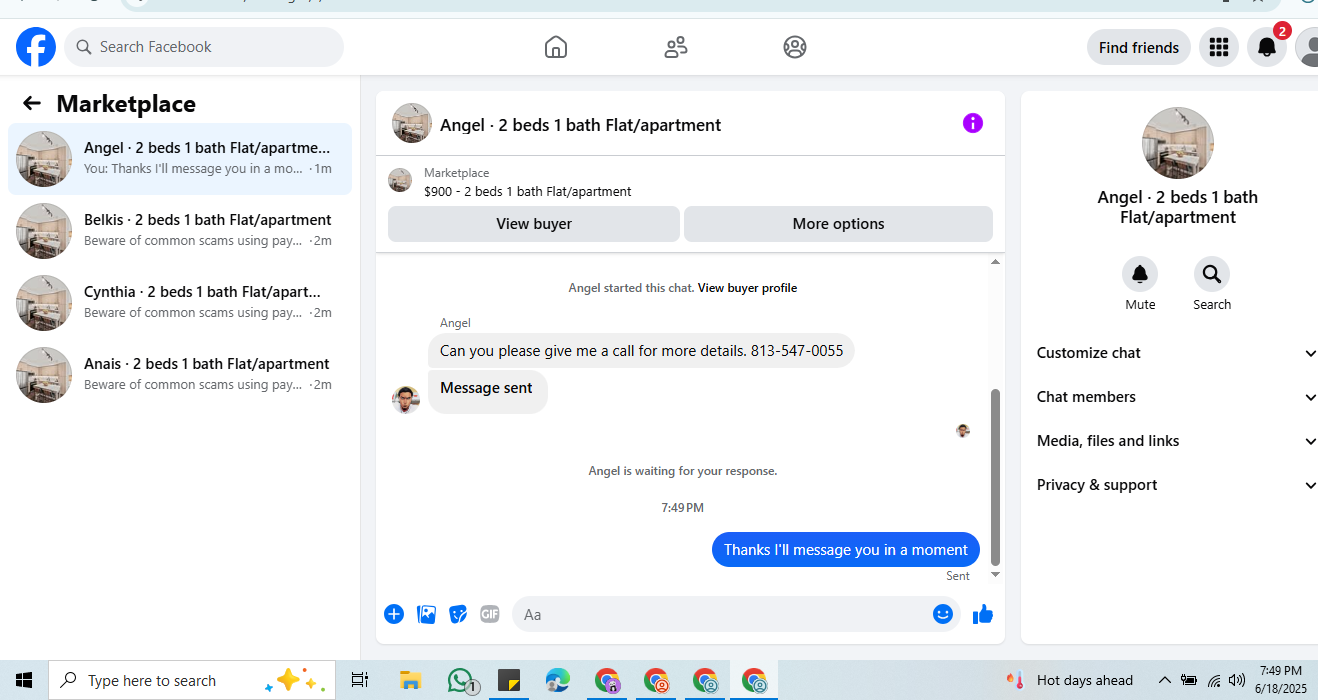The image size is (1318, 700).
Task: Open Windows Start button
Action: [24, 680]
